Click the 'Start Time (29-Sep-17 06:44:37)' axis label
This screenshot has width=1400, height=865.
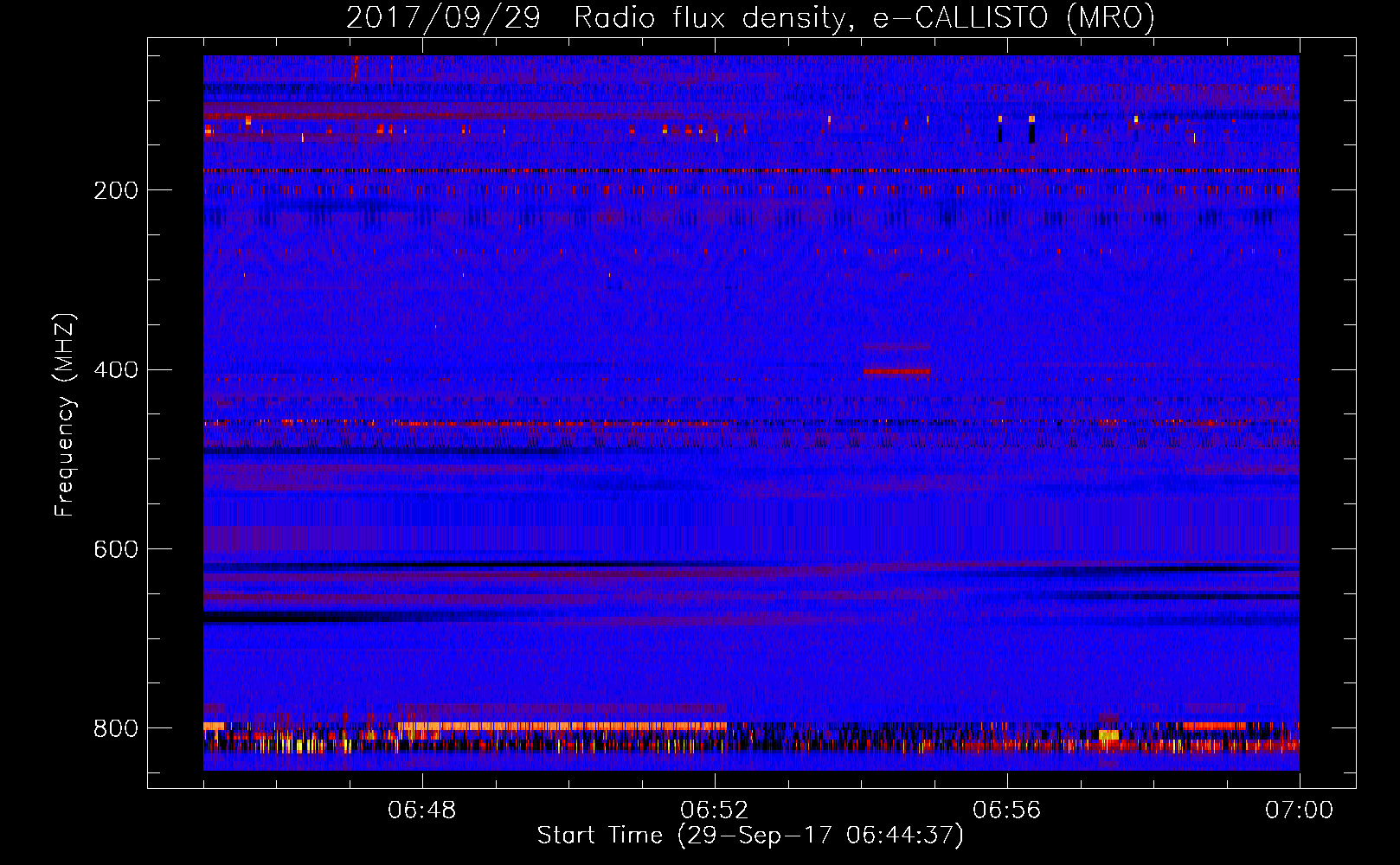click(x=750, y=836)
